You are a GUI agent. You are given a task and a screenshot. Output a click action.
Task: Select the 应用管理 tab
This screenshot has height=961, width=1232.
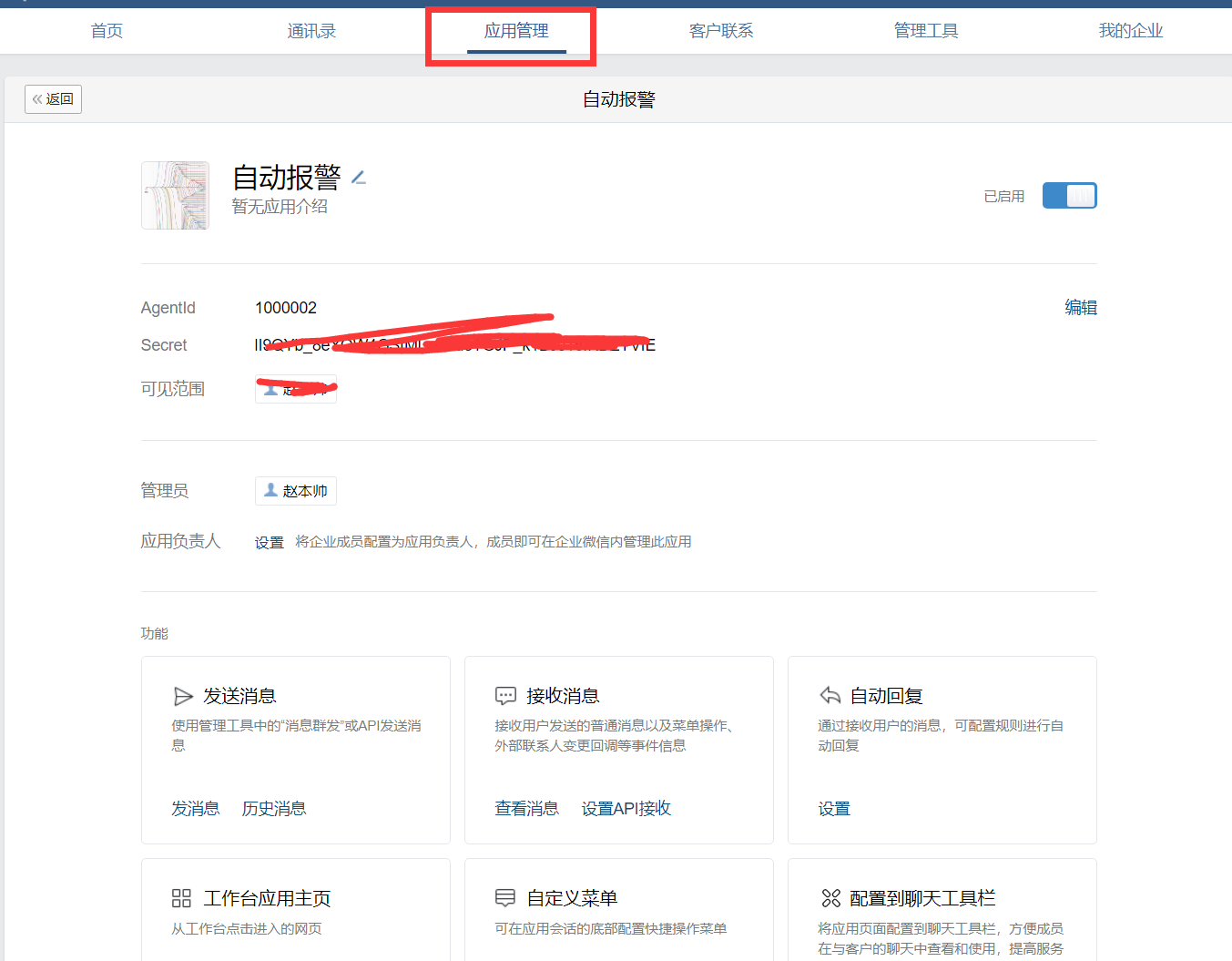516,31
